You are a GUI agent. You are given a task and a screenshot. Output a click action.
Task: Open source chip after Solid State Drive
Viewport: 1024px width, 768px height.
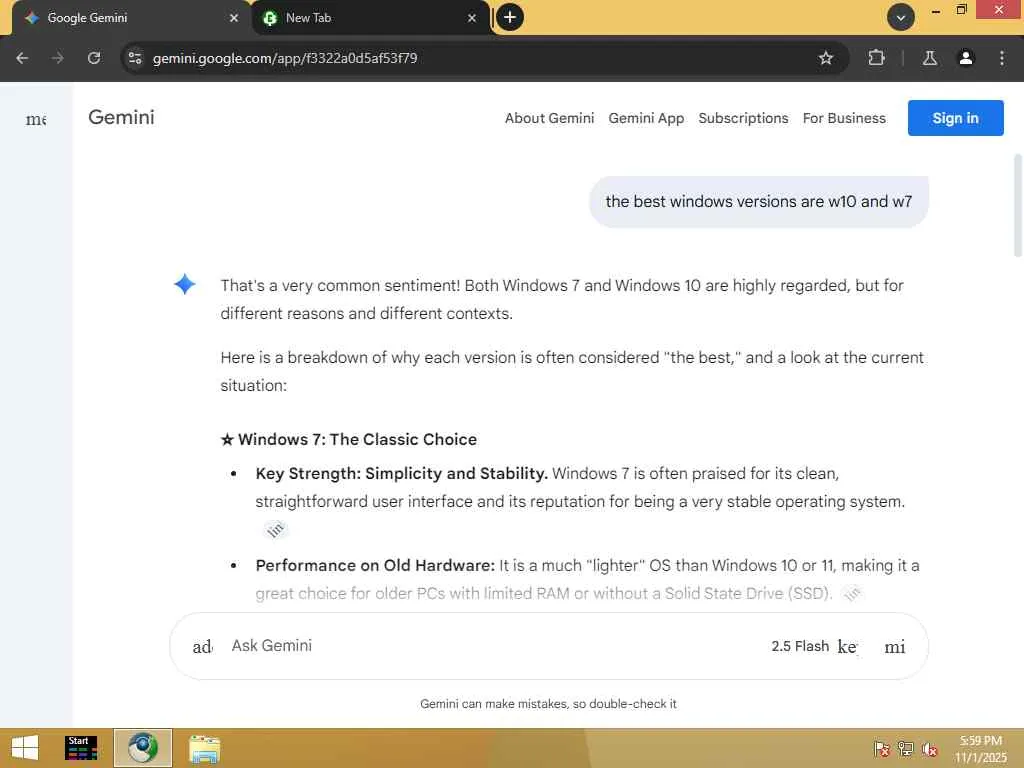click(x=852, y=594)
